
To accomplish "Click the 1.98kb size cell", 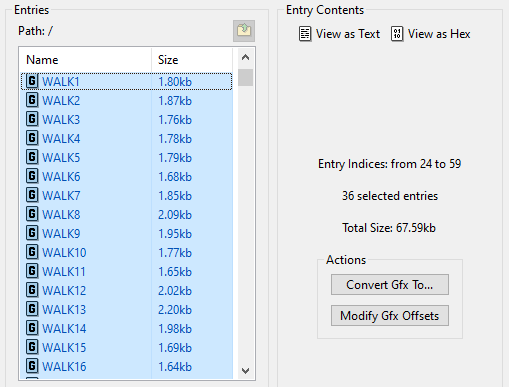I will [x=175, y=329].
